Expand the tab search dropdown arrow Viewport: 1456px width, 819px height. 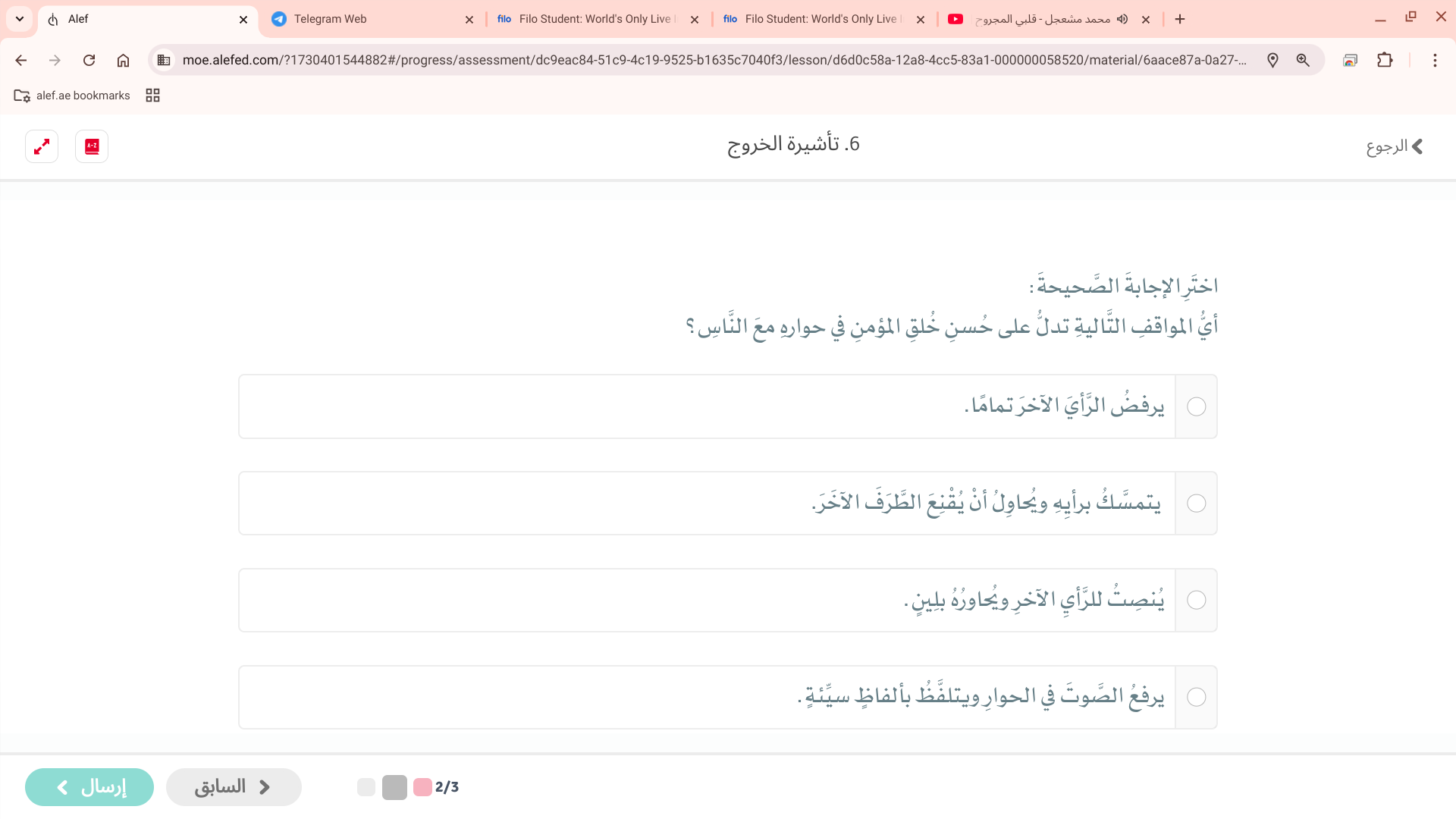20,19
